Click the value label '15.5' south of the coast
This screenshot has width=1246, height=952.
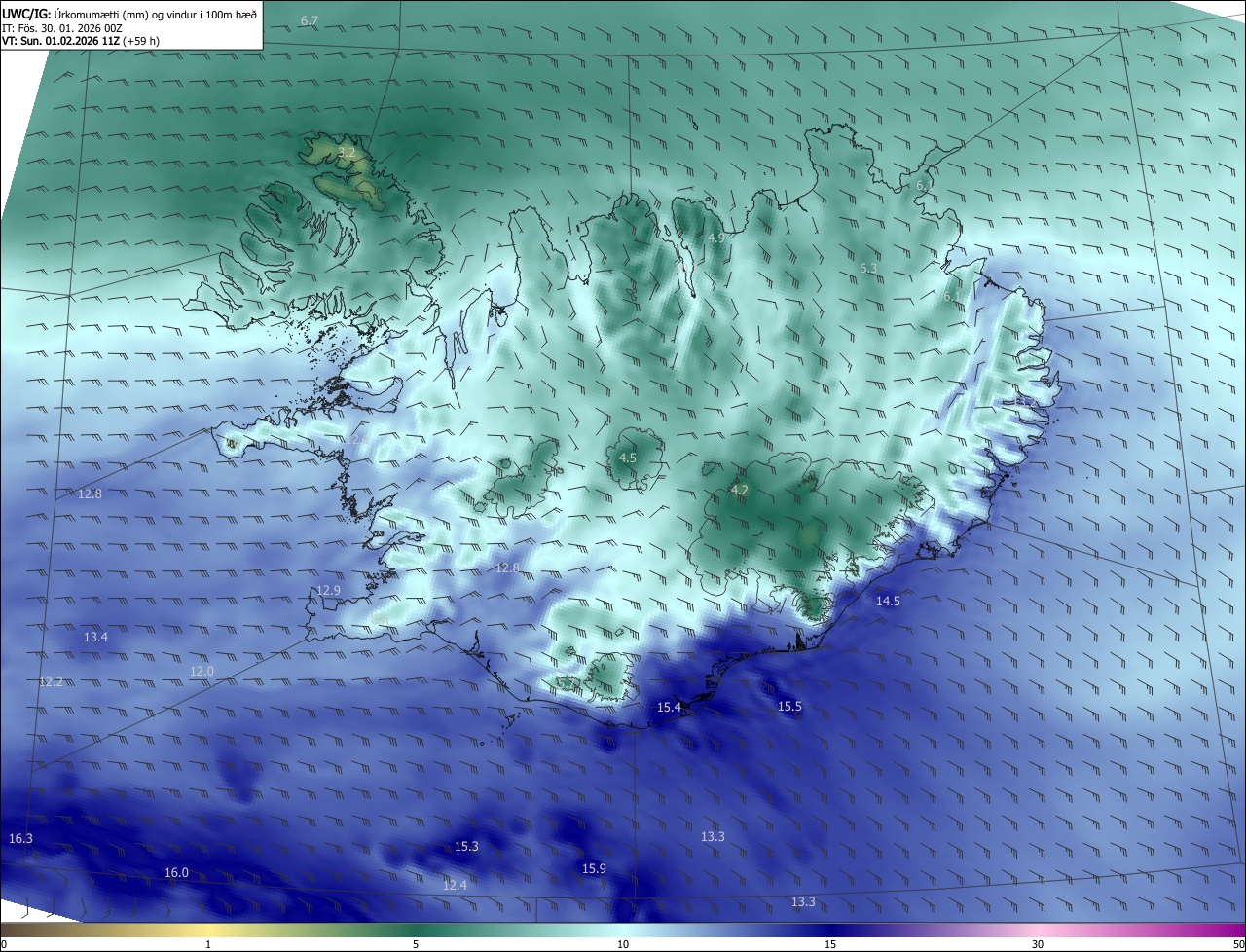pyautogui.click(x=789, y=706)
